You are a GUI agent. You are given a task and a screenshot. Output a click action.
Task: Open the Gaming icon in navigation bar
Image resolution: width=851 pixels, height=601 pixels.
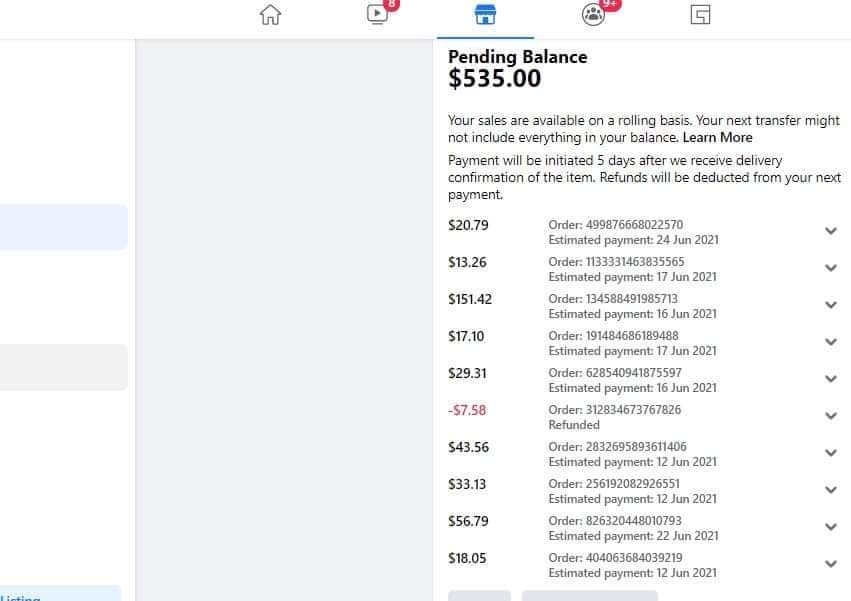point(700,15)
